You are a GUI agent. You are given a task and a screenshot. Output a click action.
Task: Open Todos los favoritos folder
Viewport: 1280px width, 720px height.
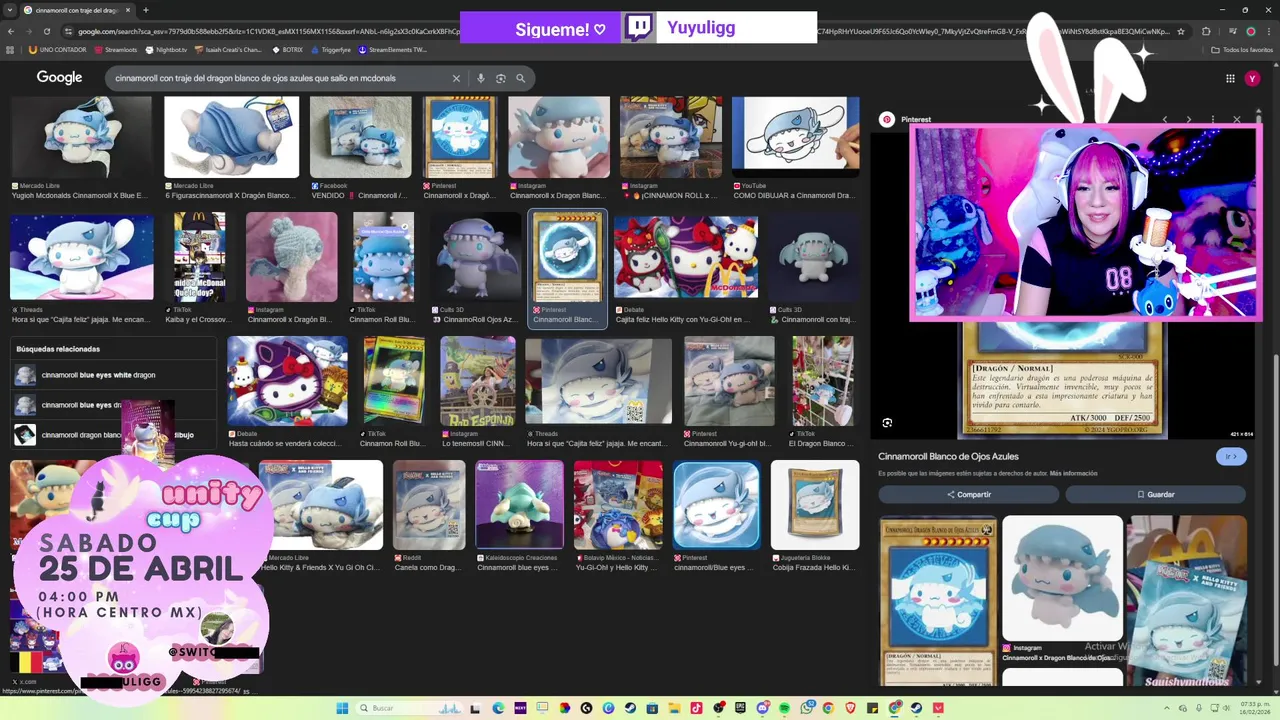tap(1242, 50)
